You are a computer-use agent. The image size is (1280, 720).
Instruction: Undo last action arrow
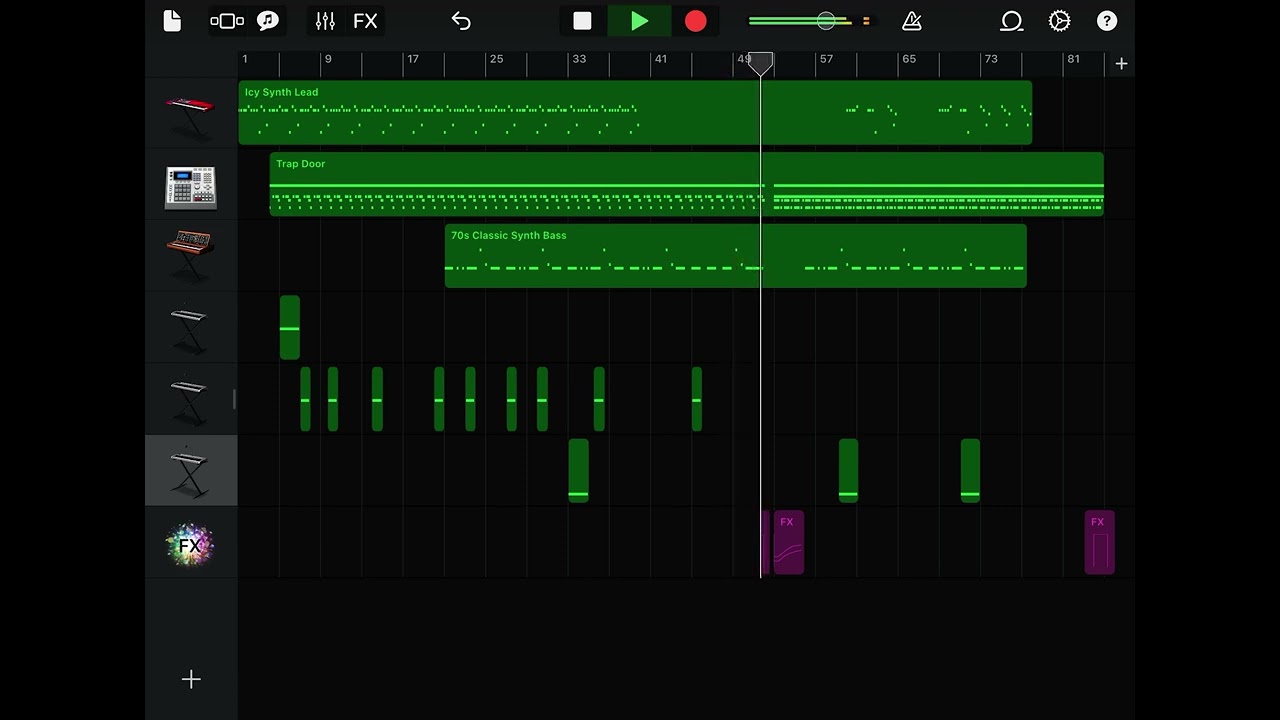point(461,21)
